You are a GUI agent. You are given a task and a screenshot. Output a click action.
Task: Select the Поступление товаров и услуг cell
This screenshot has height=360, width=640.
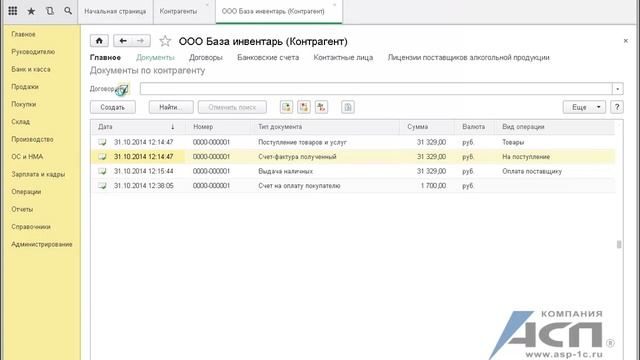click(302, 142)
